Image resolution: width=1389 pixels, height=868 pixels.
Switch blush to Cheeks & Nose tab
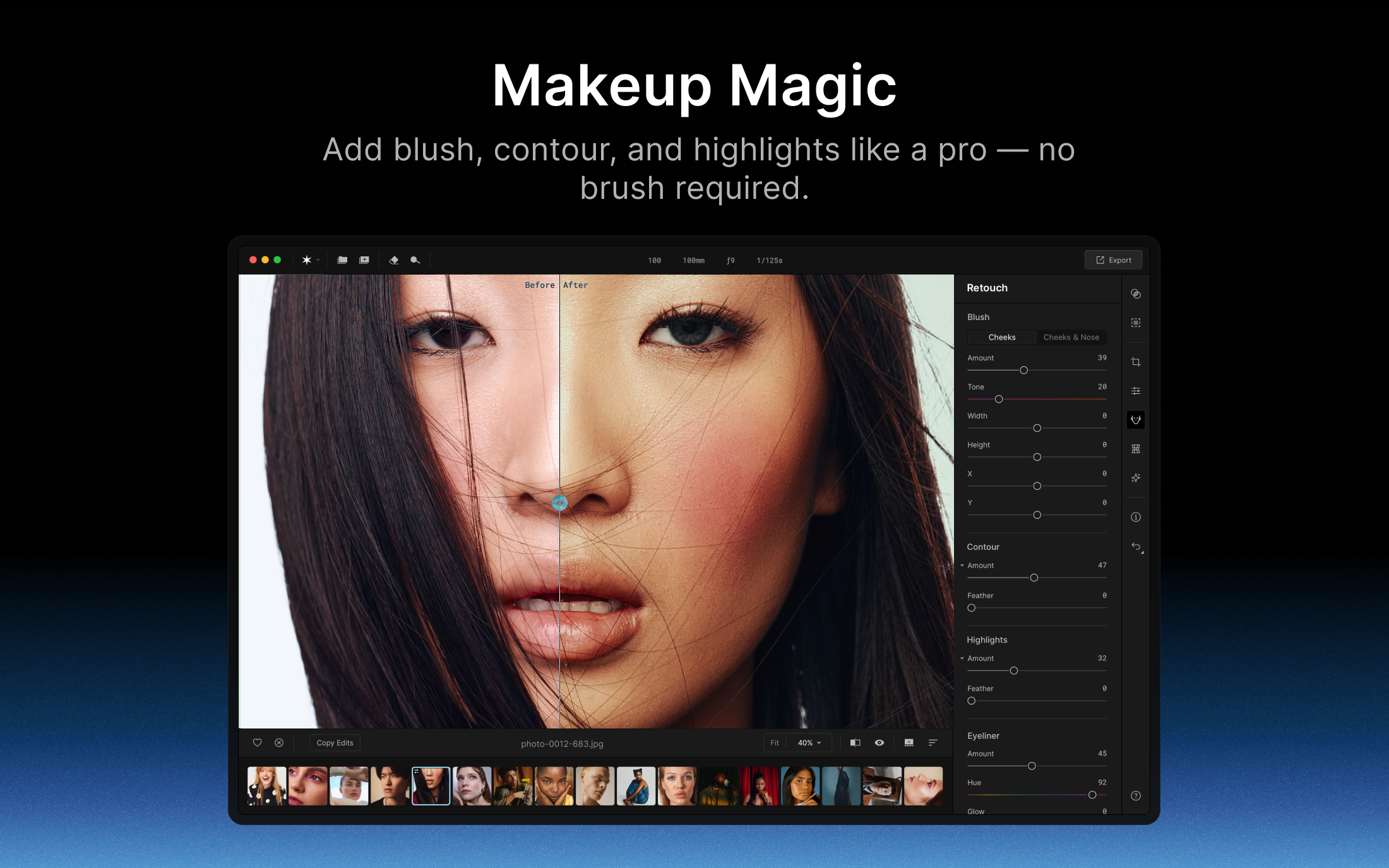click(1071, 337)
